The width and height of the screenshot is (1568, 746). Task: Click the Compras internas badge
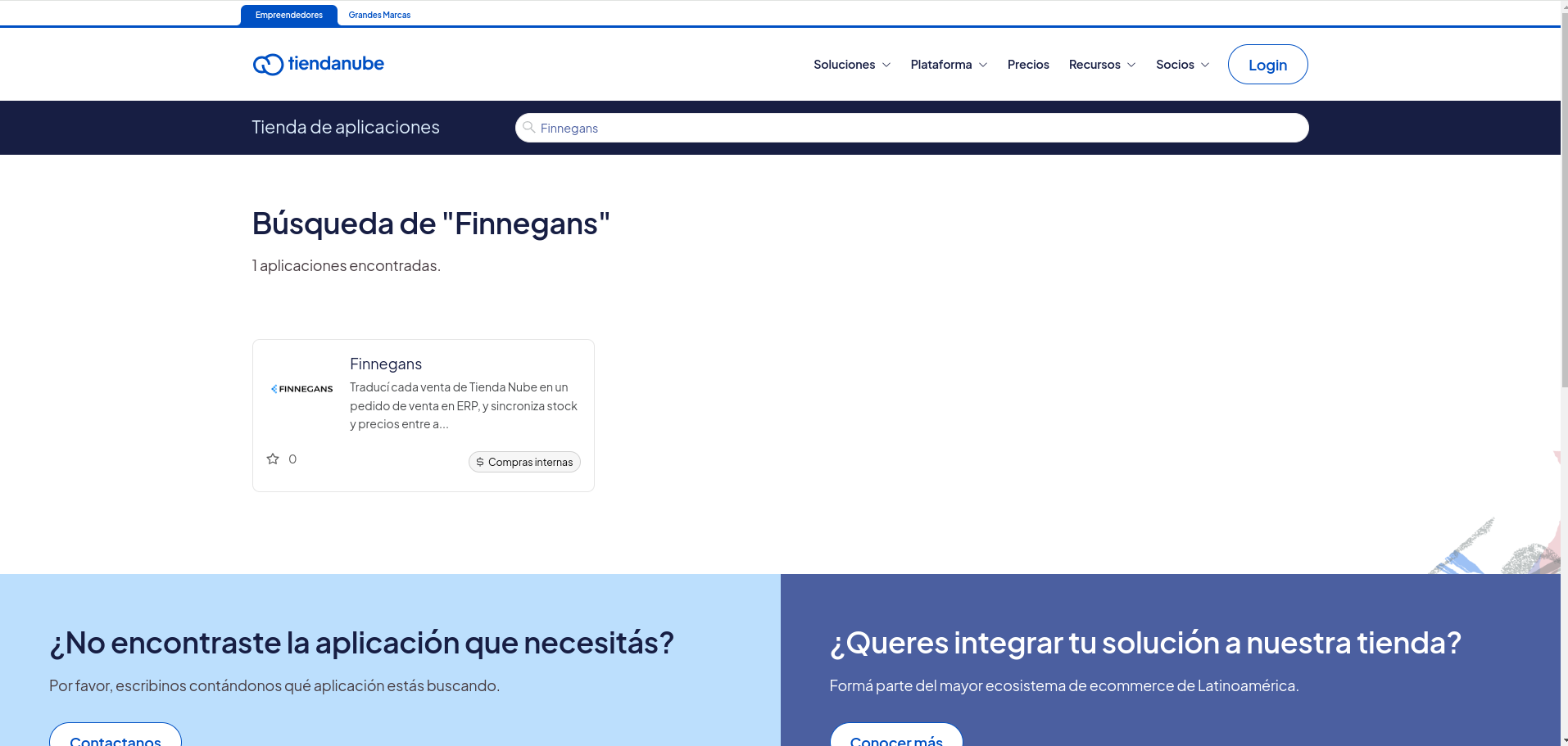click(524, 462)
